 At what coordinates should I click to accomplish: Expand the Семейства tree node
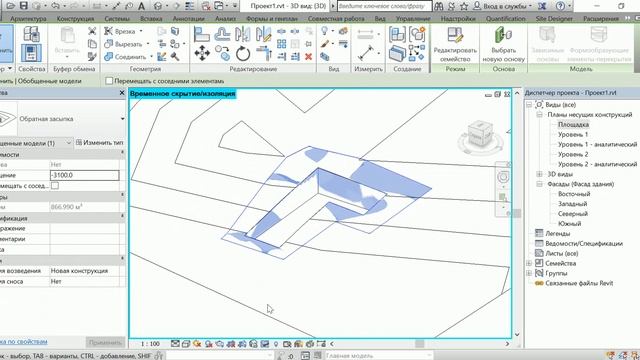click(x=529, y=263)
